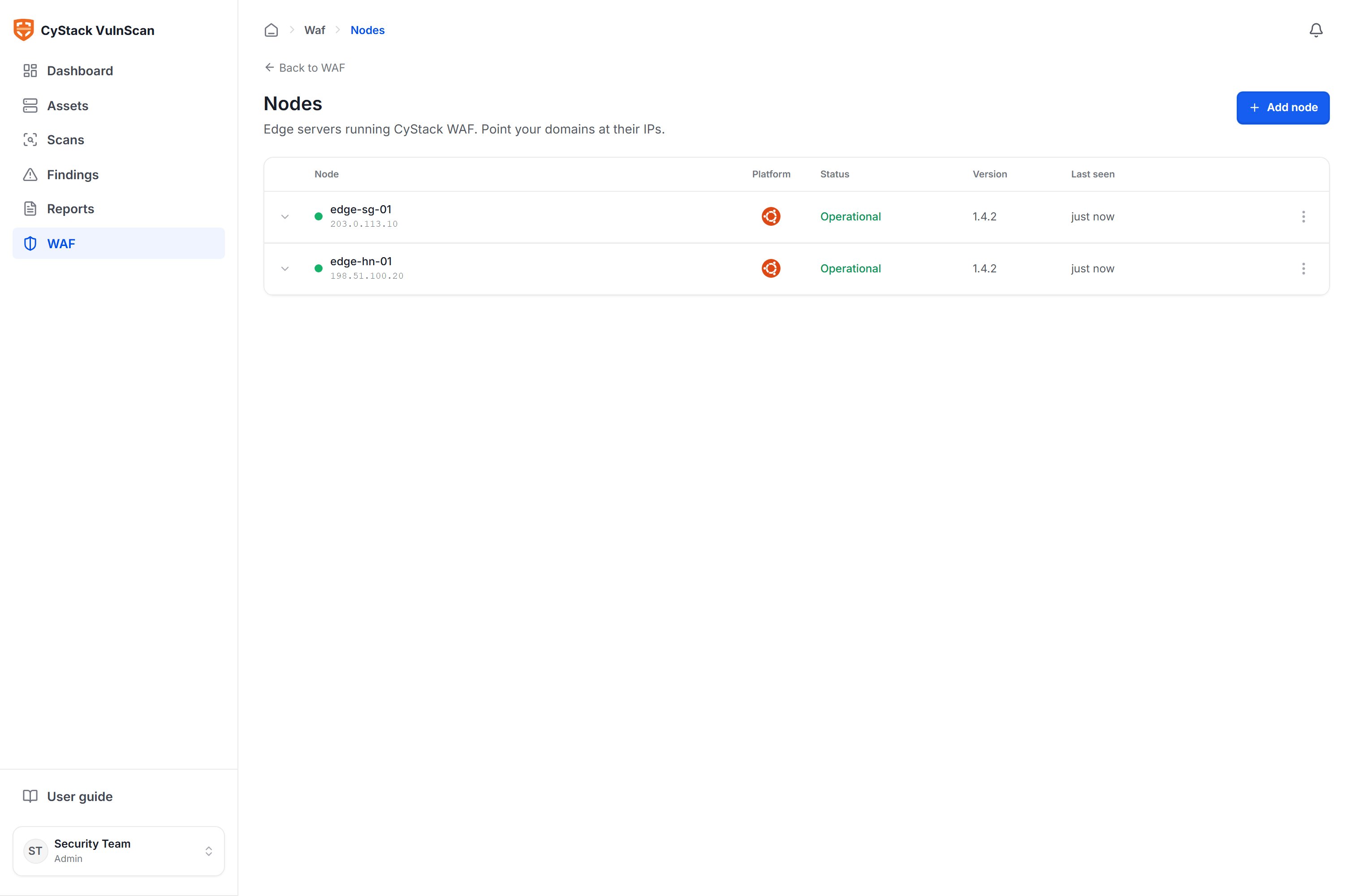Click IP address 198.51.100.20
The width and height of the screenshot is (1355, 896).
point(367,276)
